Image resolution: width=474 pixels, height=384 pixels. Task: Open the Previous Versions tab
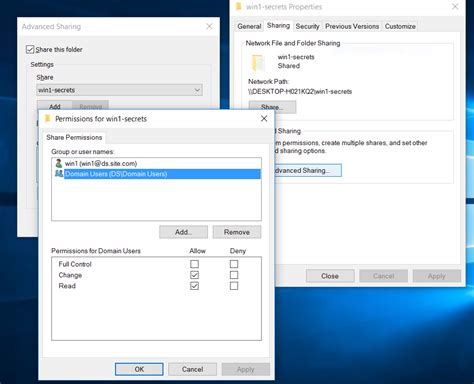click(352, 26)
